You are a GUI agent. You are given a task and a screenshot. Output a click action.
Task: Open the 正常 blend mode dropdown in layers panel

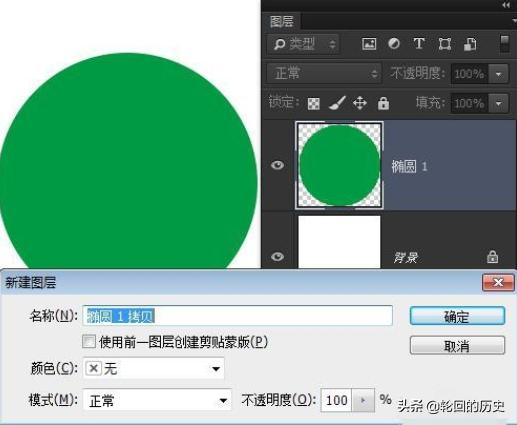pyautogui.click(x=324, y=73)
